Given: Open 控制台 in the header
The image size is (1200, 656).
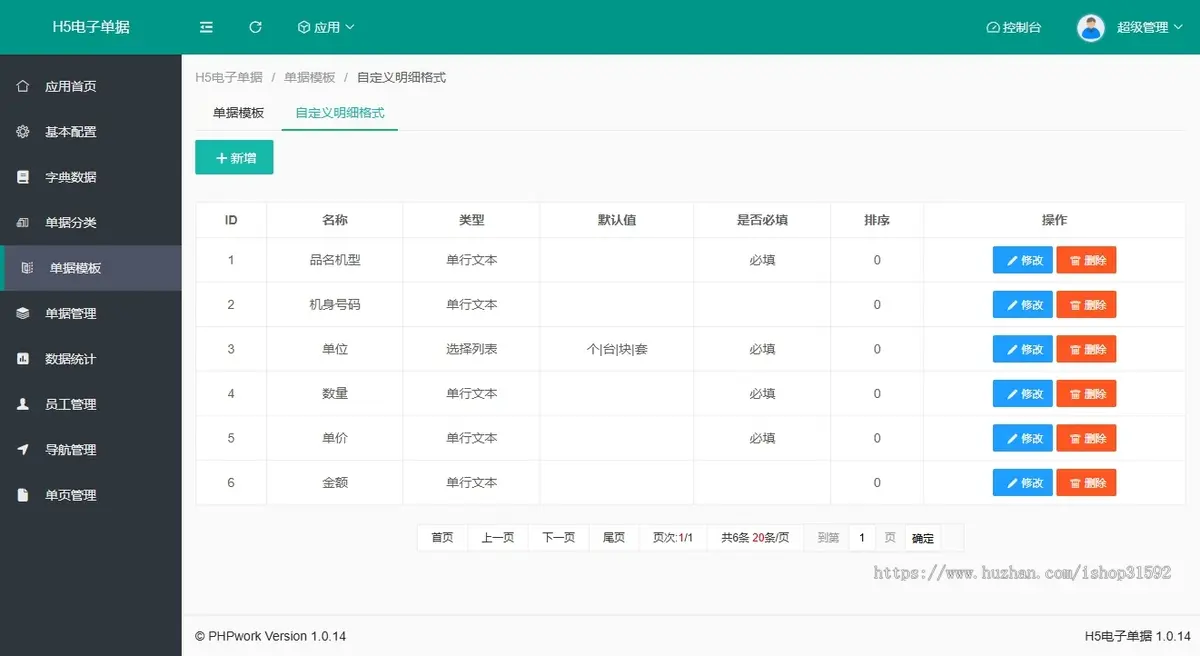Looking at the screenshot, I should click(x=1013, y=27).
